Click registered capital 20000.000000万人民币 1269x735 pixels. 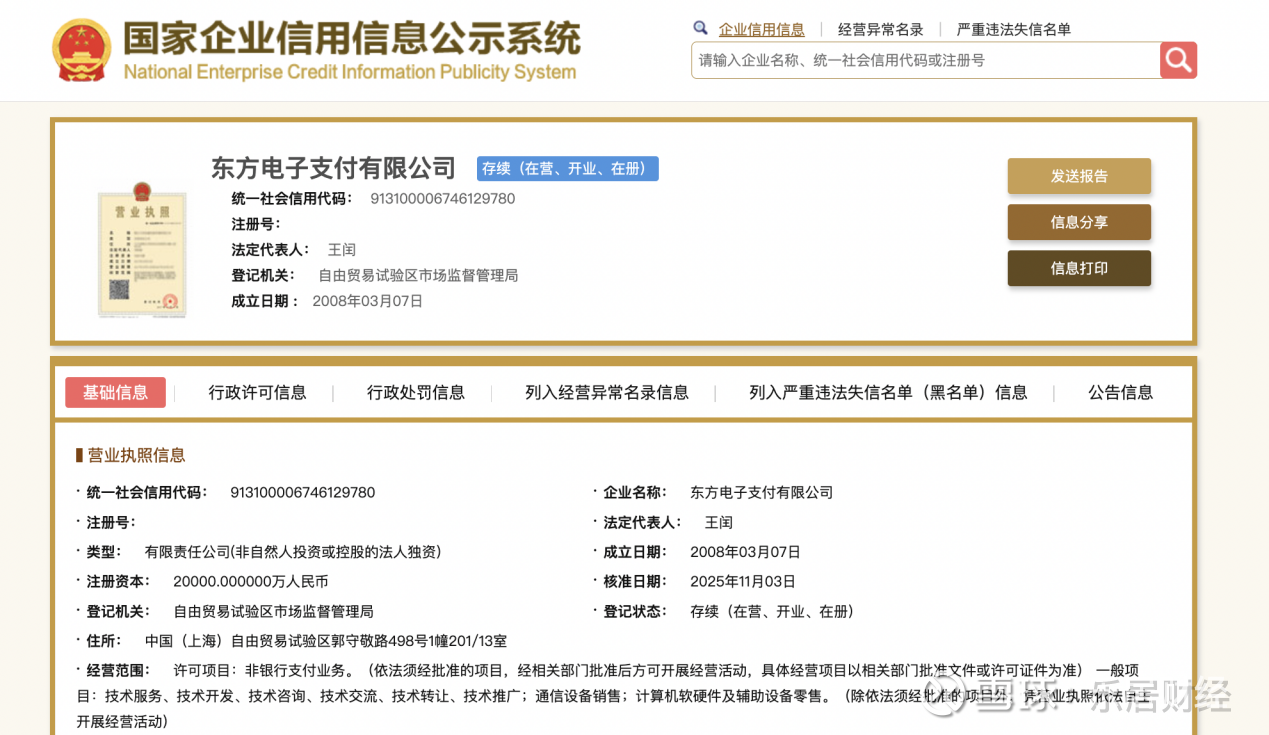click(250, 581)
